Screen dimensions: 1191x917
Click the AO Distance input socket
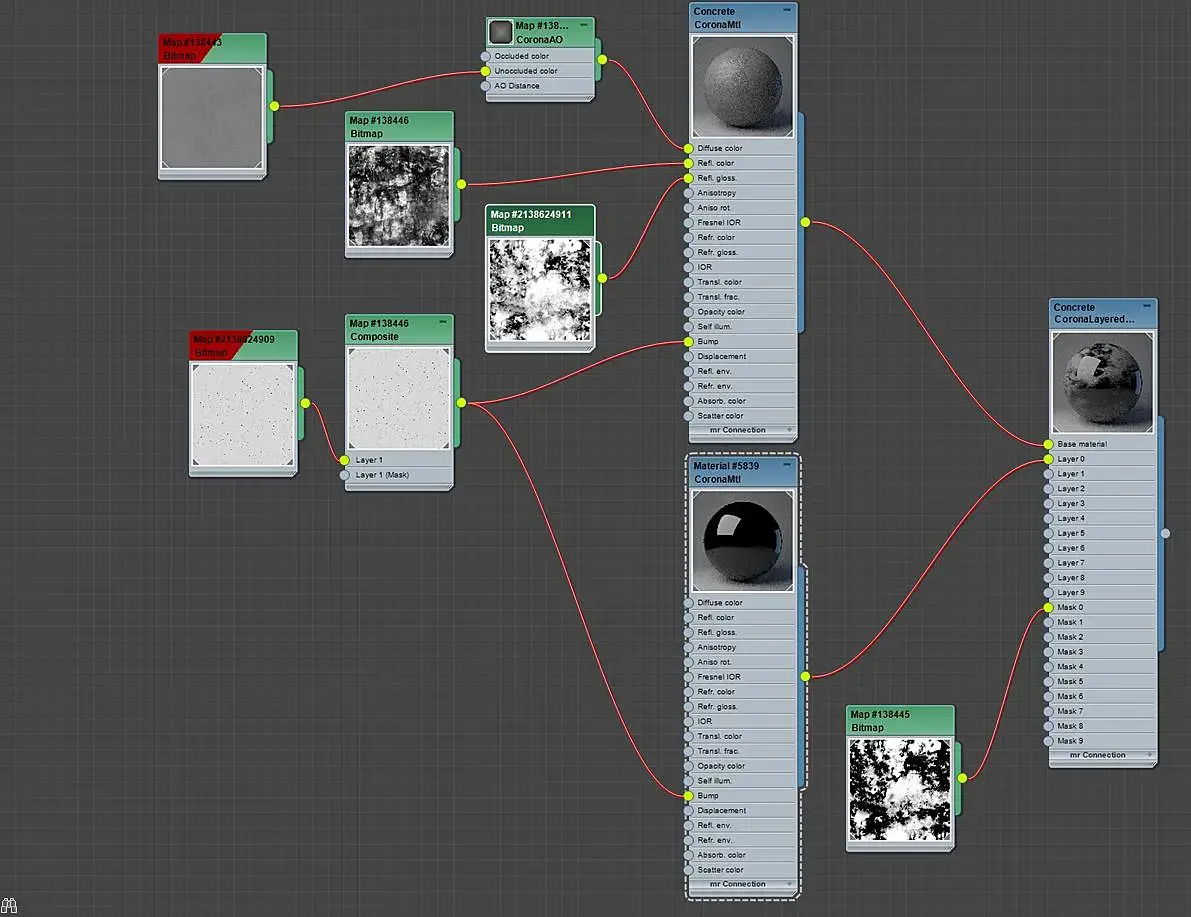pos(486,86)
